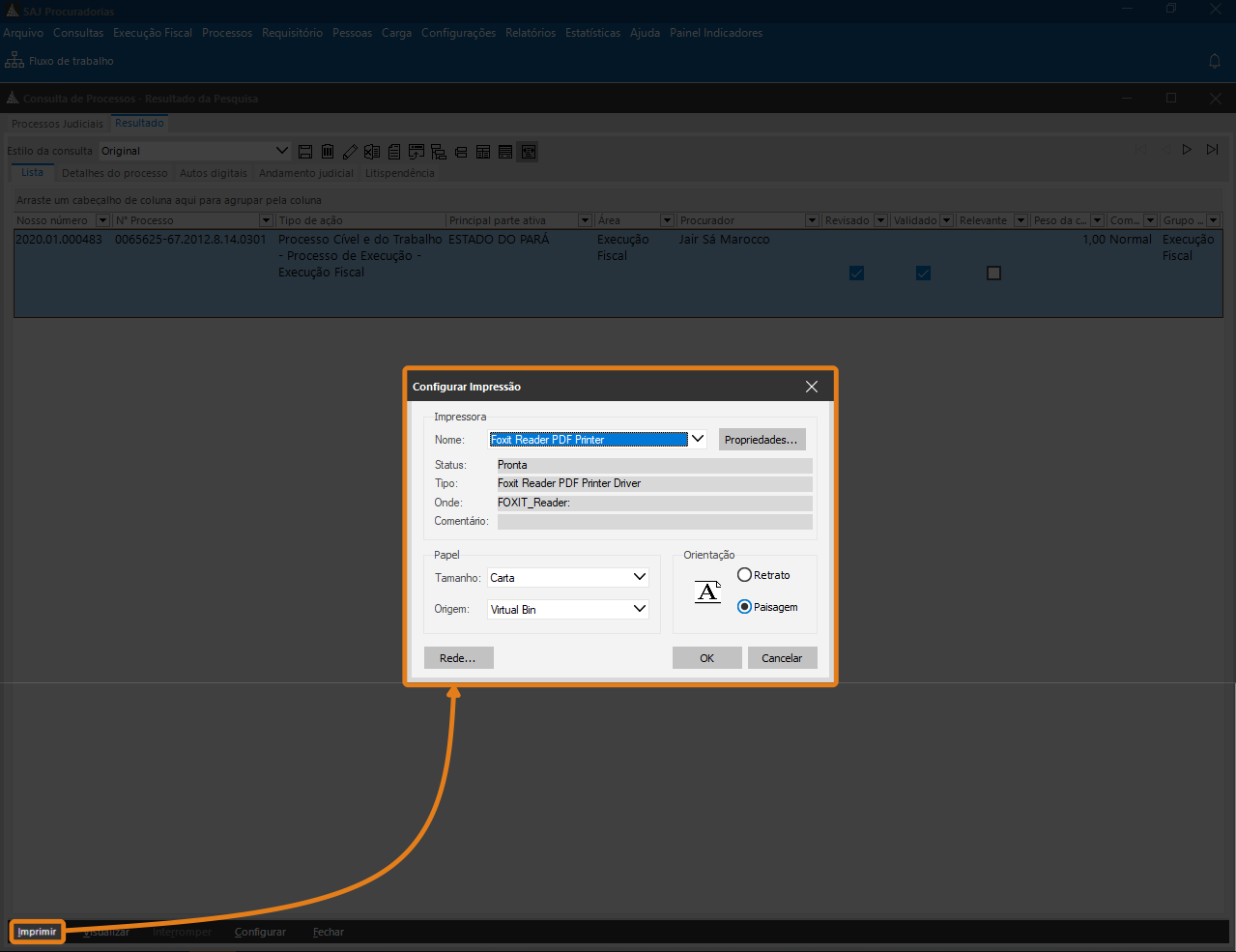Switch to Autos digitais tab

point(214,173)
